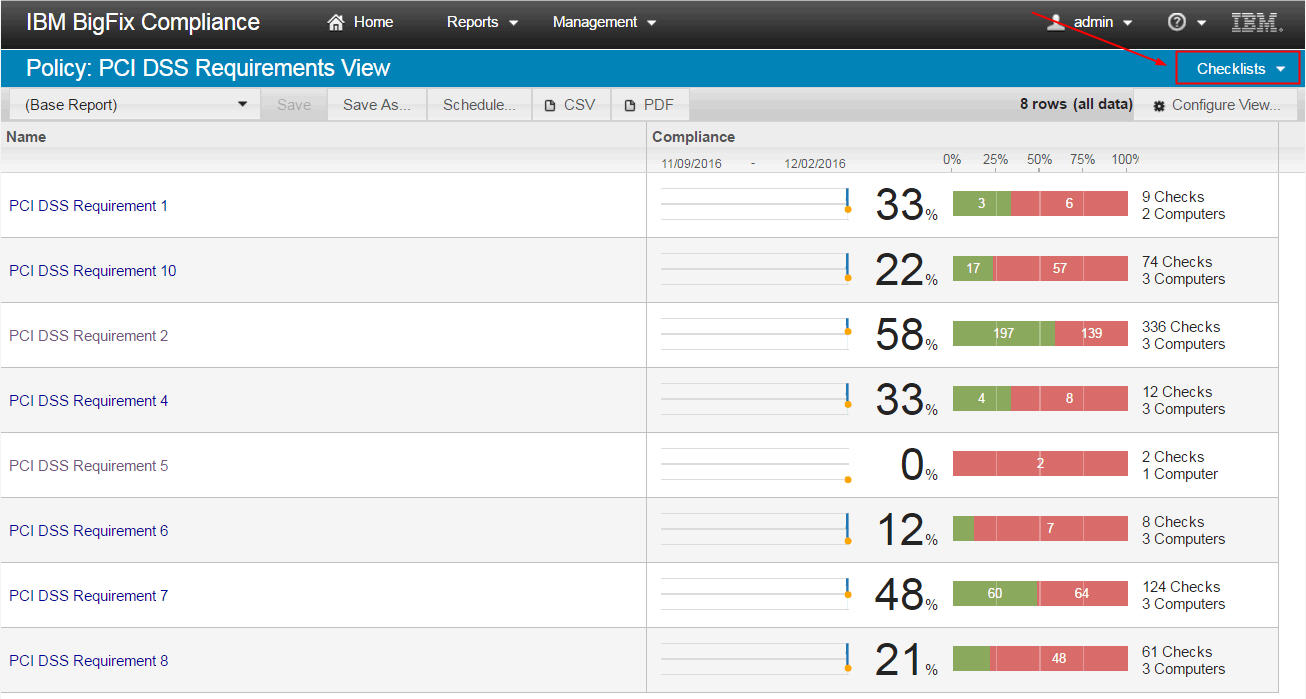Open PCI DSS Requirement 7 link

88,596
